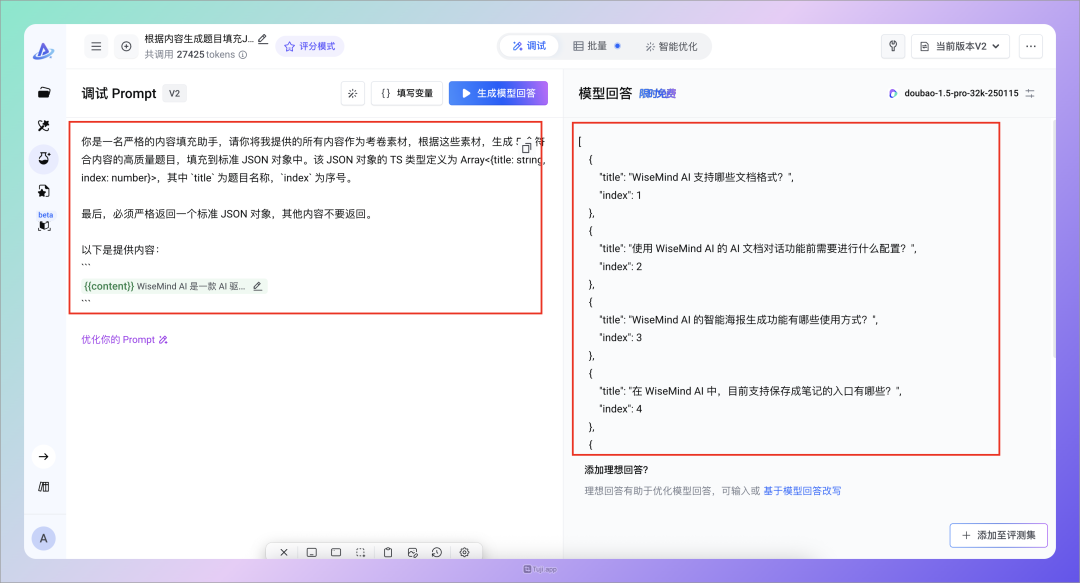Open the folder icon in left sidebar
1080x583 pixels.
(x=44, y=93)
